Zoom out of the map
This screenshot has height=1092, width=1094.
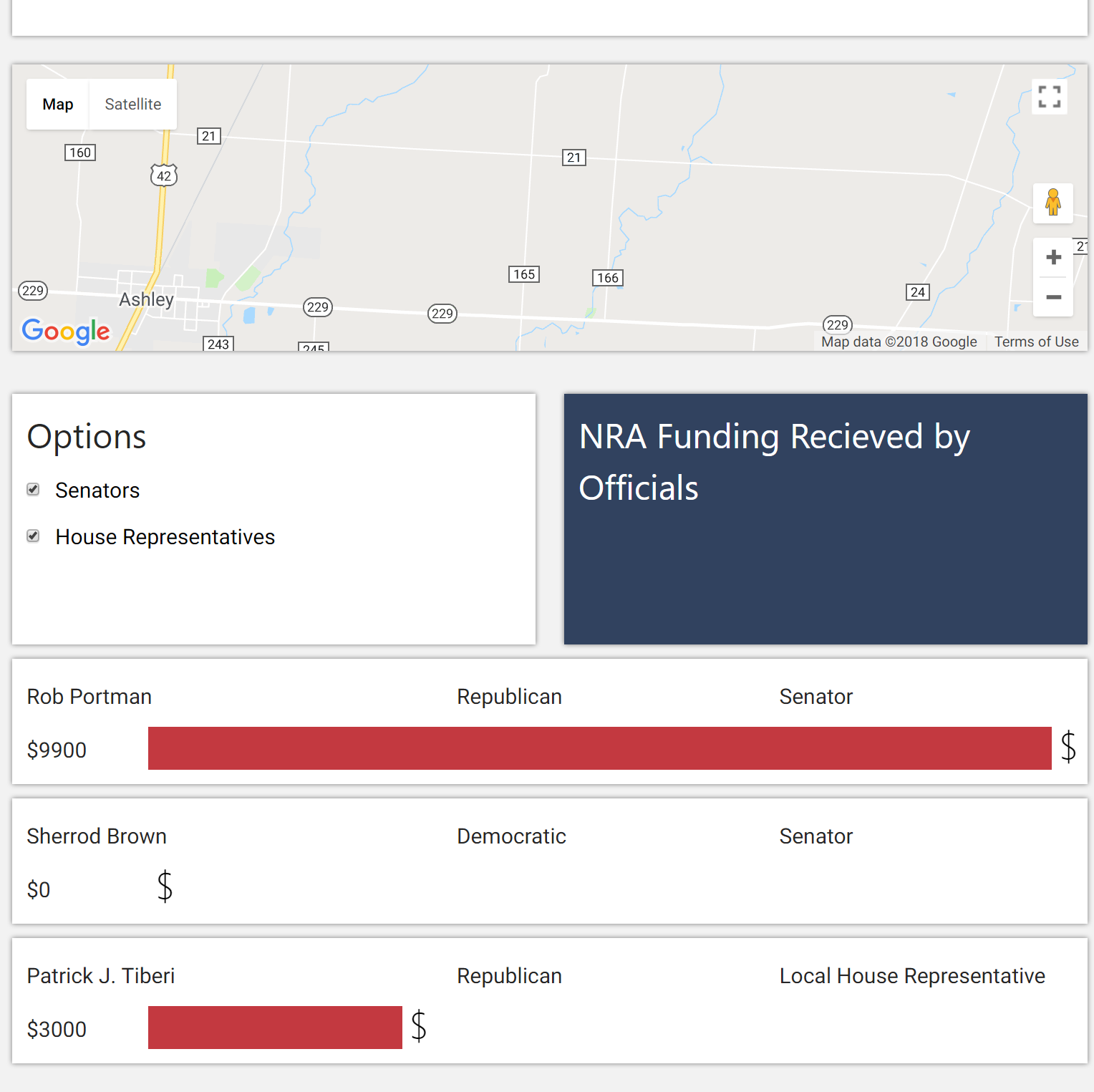coord(1053,296)
